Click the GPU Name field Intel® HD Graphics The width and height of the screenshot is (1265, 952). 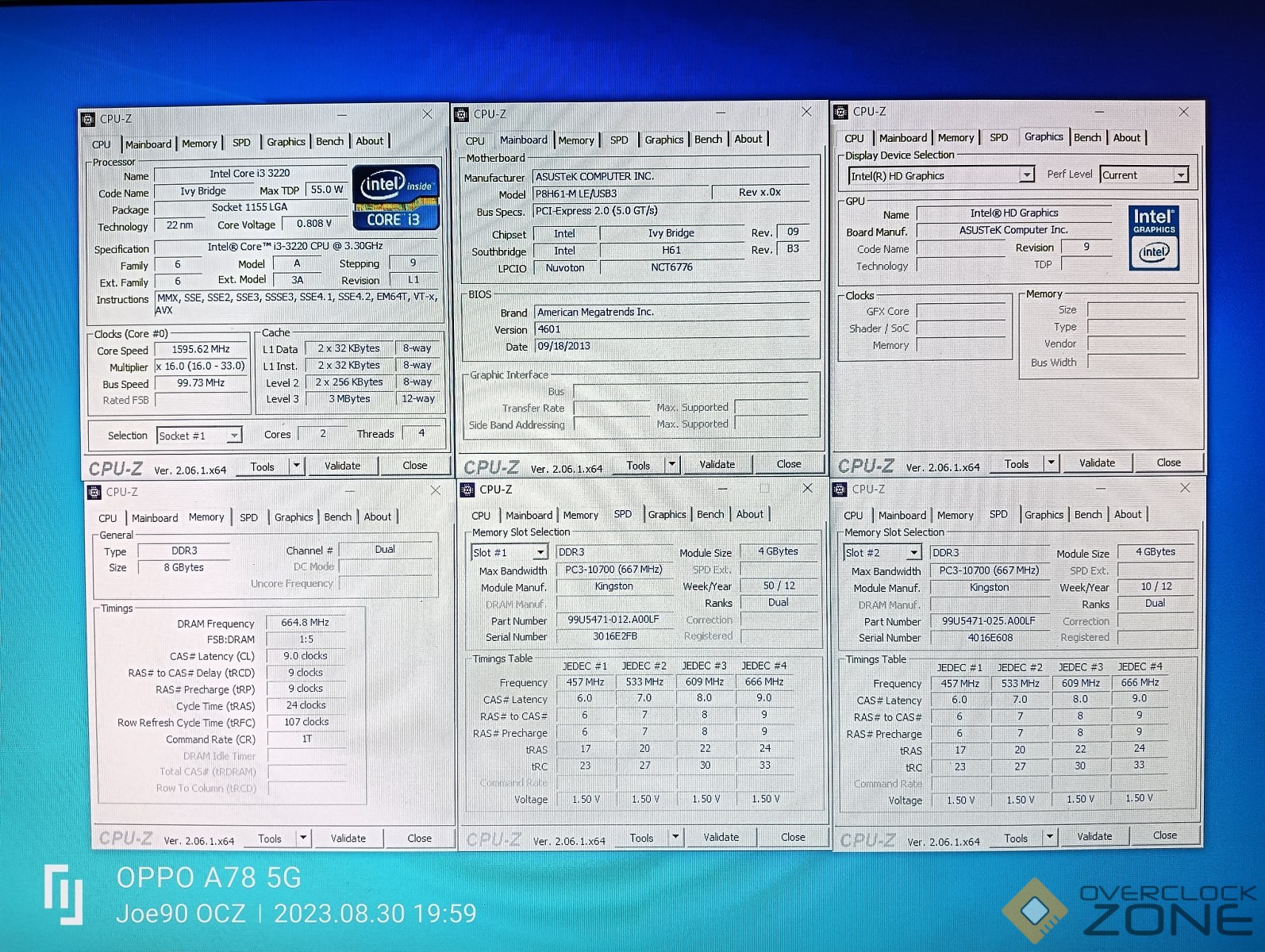tap(1014, 213)
